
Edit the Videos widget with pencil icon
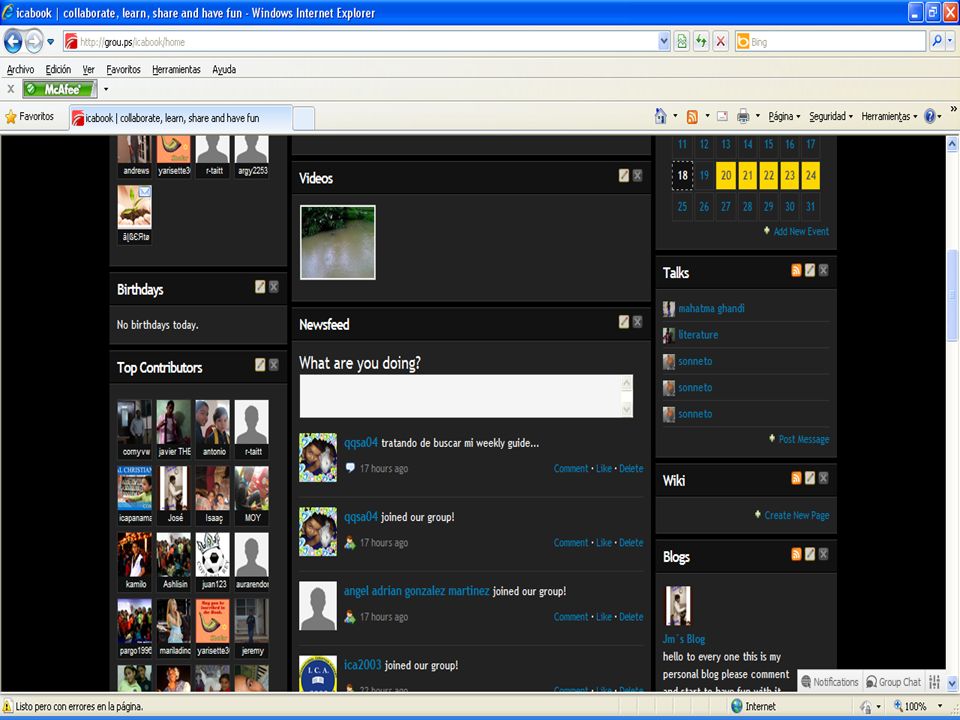[x=624, y=176]
